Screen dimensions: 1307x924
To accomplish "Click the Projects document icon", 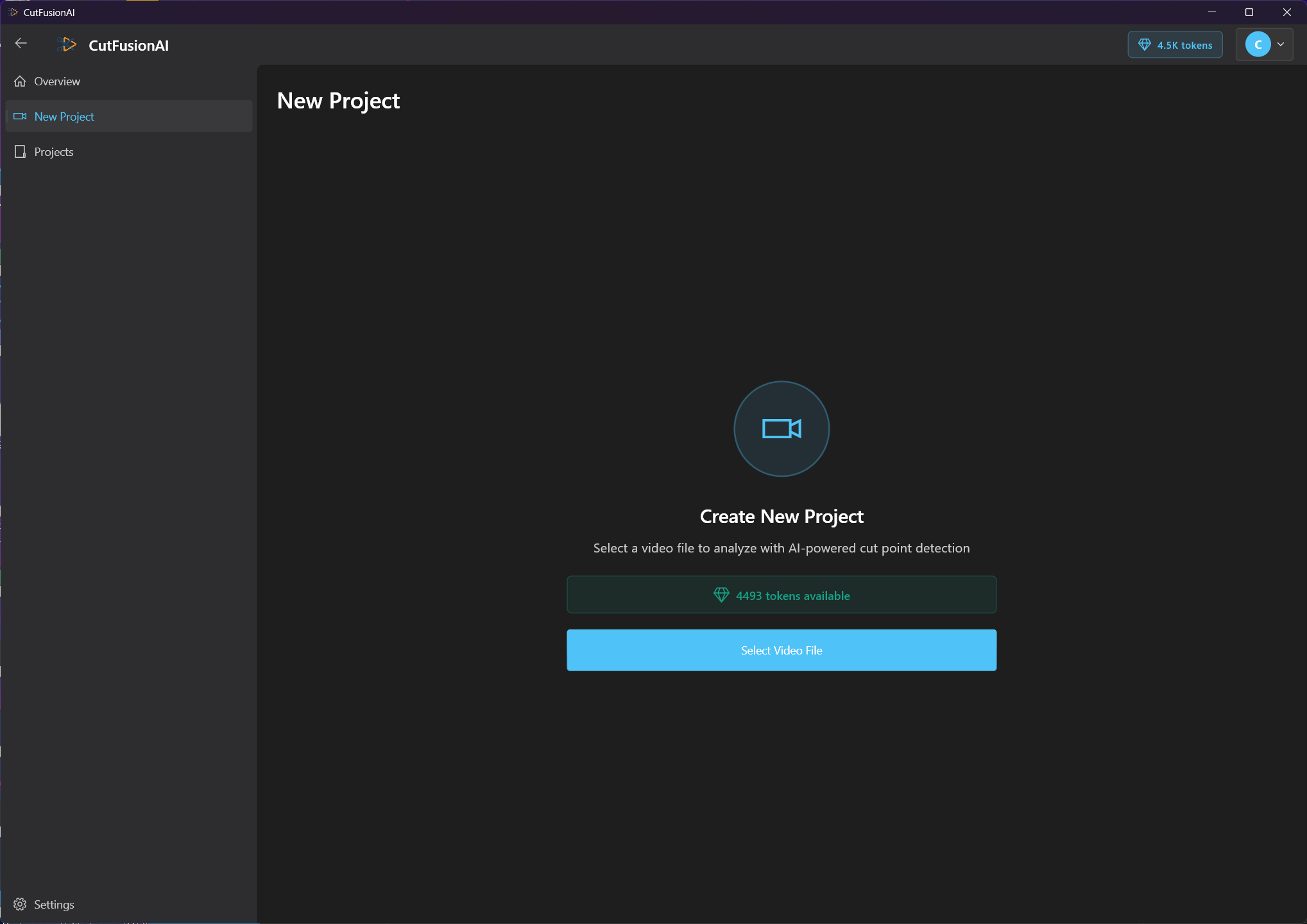I will pos(20,152).
